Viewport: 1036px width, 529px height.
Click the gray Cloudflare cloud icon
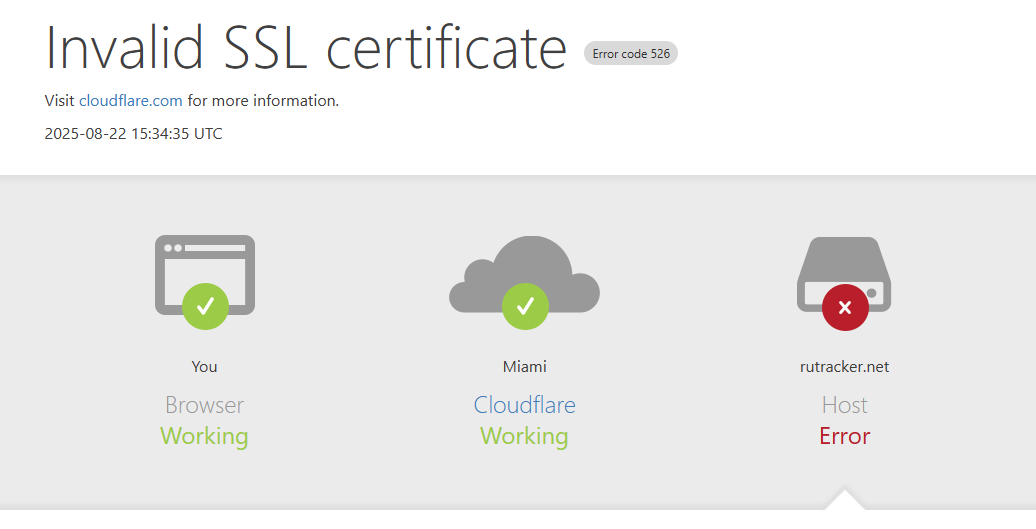(524, 275)
